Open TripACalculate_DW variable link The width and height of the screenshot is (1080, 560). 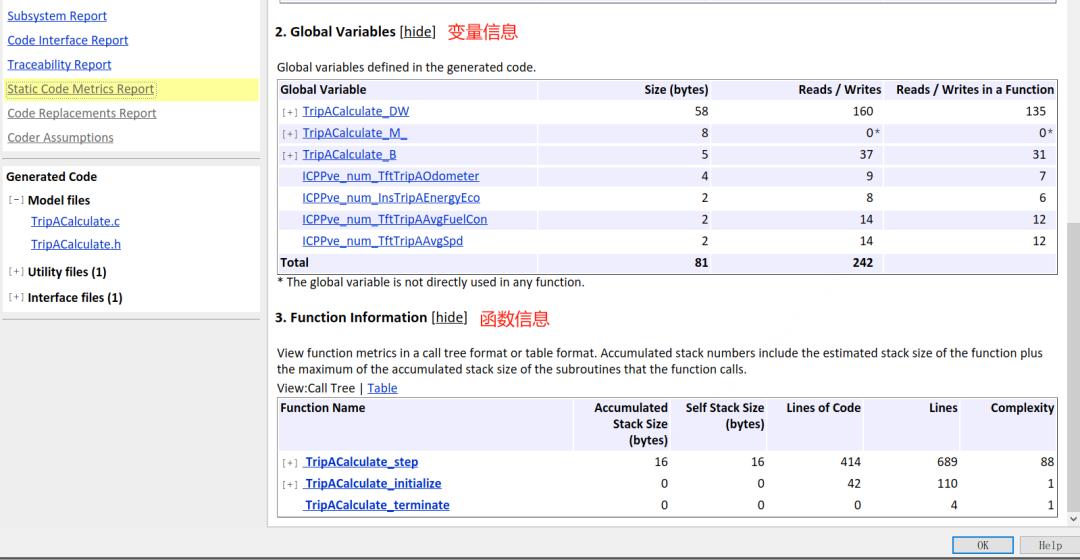355,111
